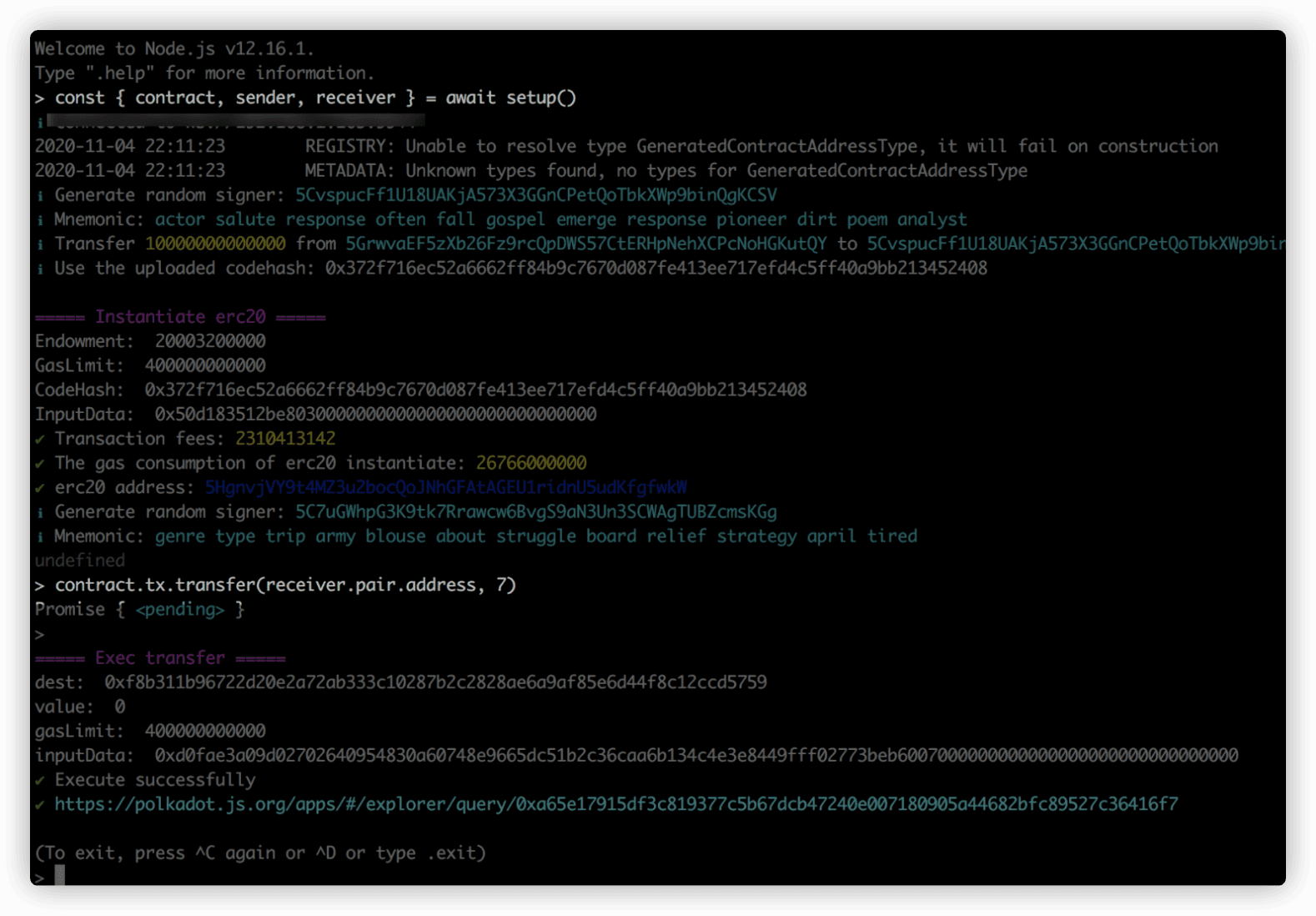The image size is (1316, 916).
Task: Click the checkmark beside Execute successfully
Action: (x=40, y=780)
